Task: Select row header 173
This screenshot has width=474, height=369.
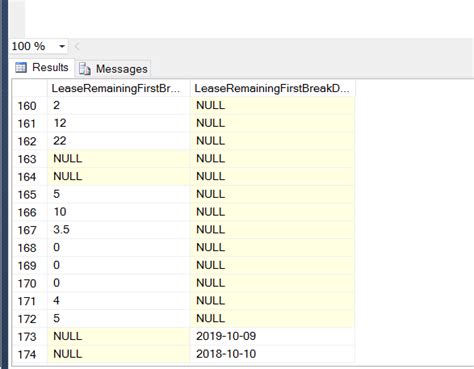Action: [x=30, y=337]
